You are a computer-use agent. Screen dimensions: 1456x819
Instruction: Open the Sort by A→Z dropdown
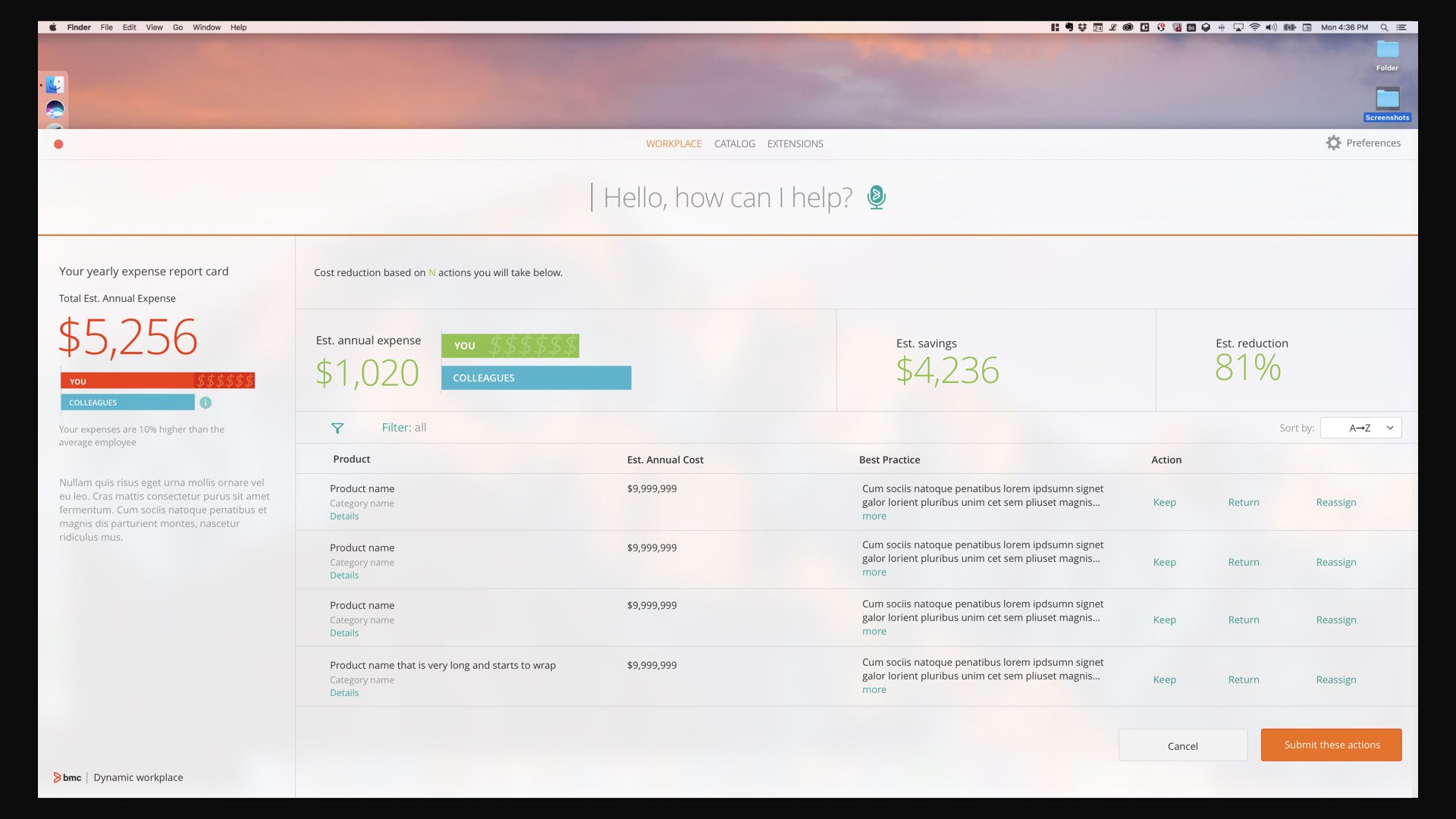coord(1360,428)
